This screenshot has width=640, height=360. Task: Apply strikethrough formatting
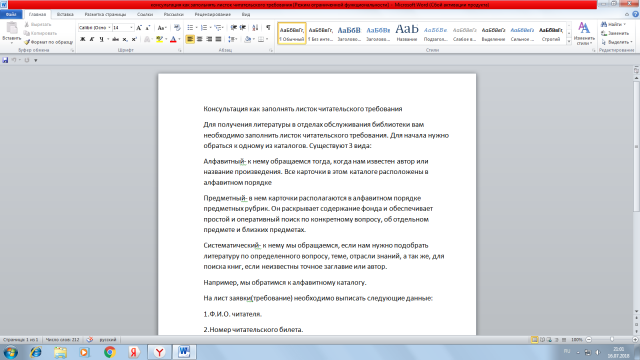pos(116,39)
